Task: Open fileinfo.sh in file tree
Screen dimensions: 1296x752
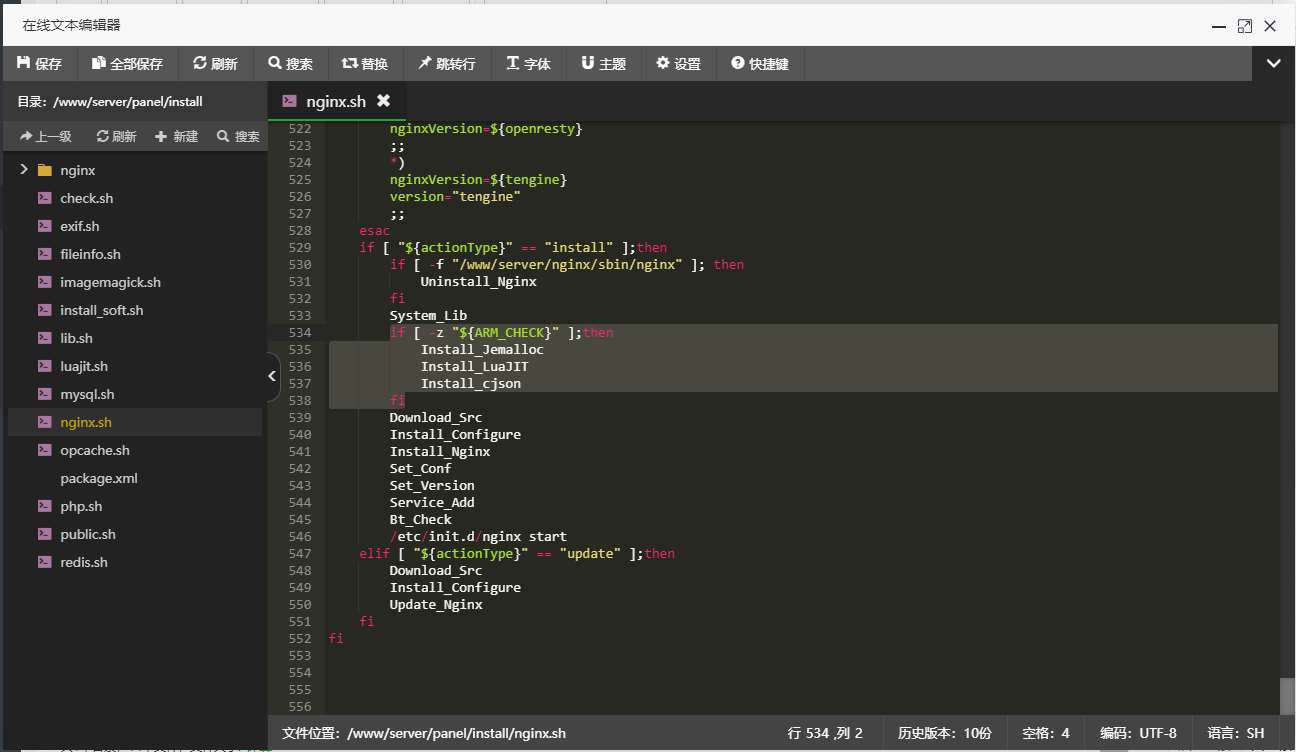Action: click(x=90, y=254)
